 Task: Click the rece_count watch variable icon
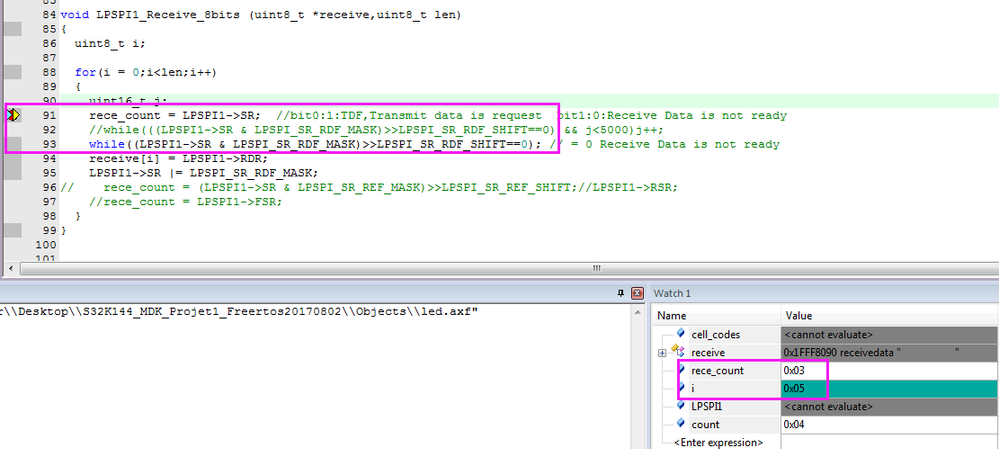(x=680, y=369)
